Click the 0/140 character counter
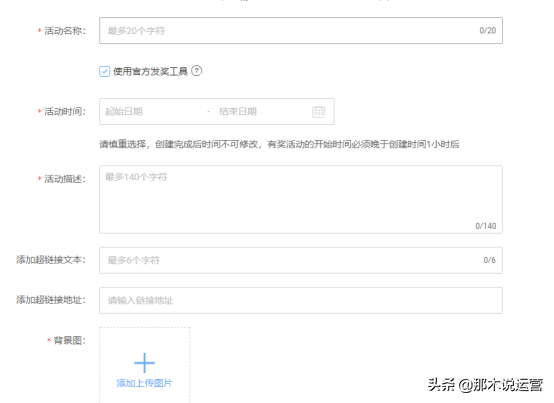Viewport: 554px width, 403px height. (486, 226)
